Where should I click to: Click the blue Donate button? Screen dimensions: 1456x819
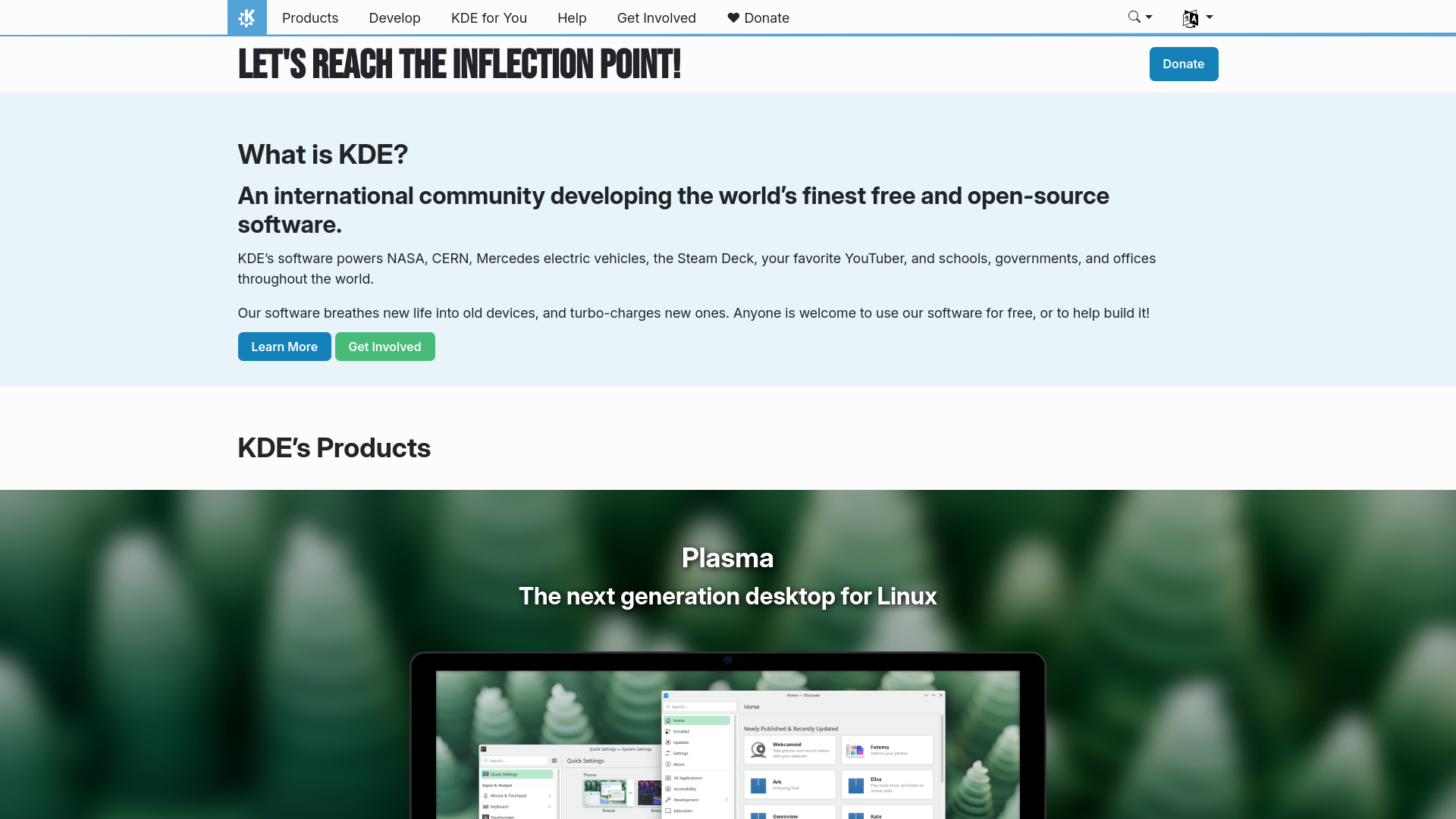[1184, 64]
